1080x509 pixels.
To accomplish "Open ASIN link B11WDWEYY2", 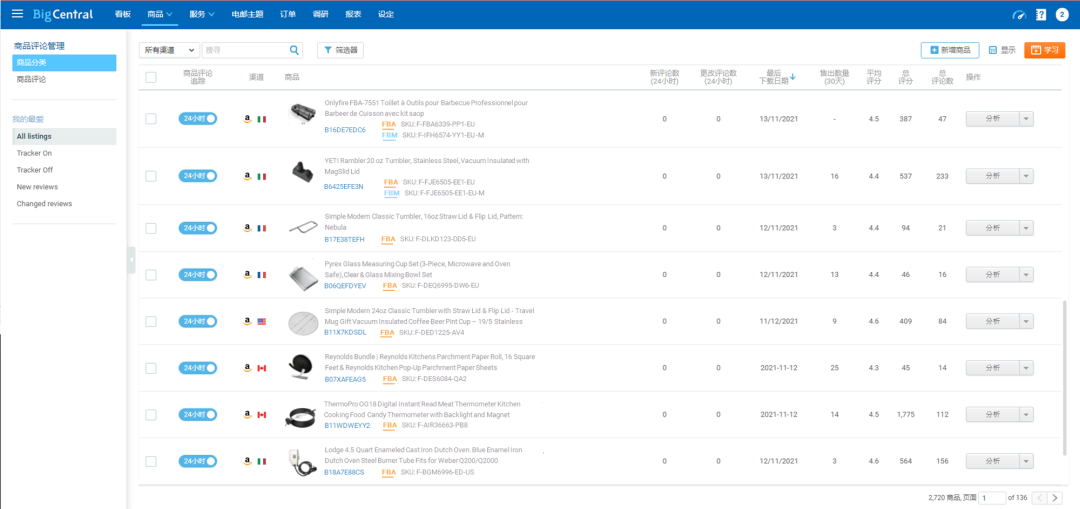I will (x=347, y=425).
